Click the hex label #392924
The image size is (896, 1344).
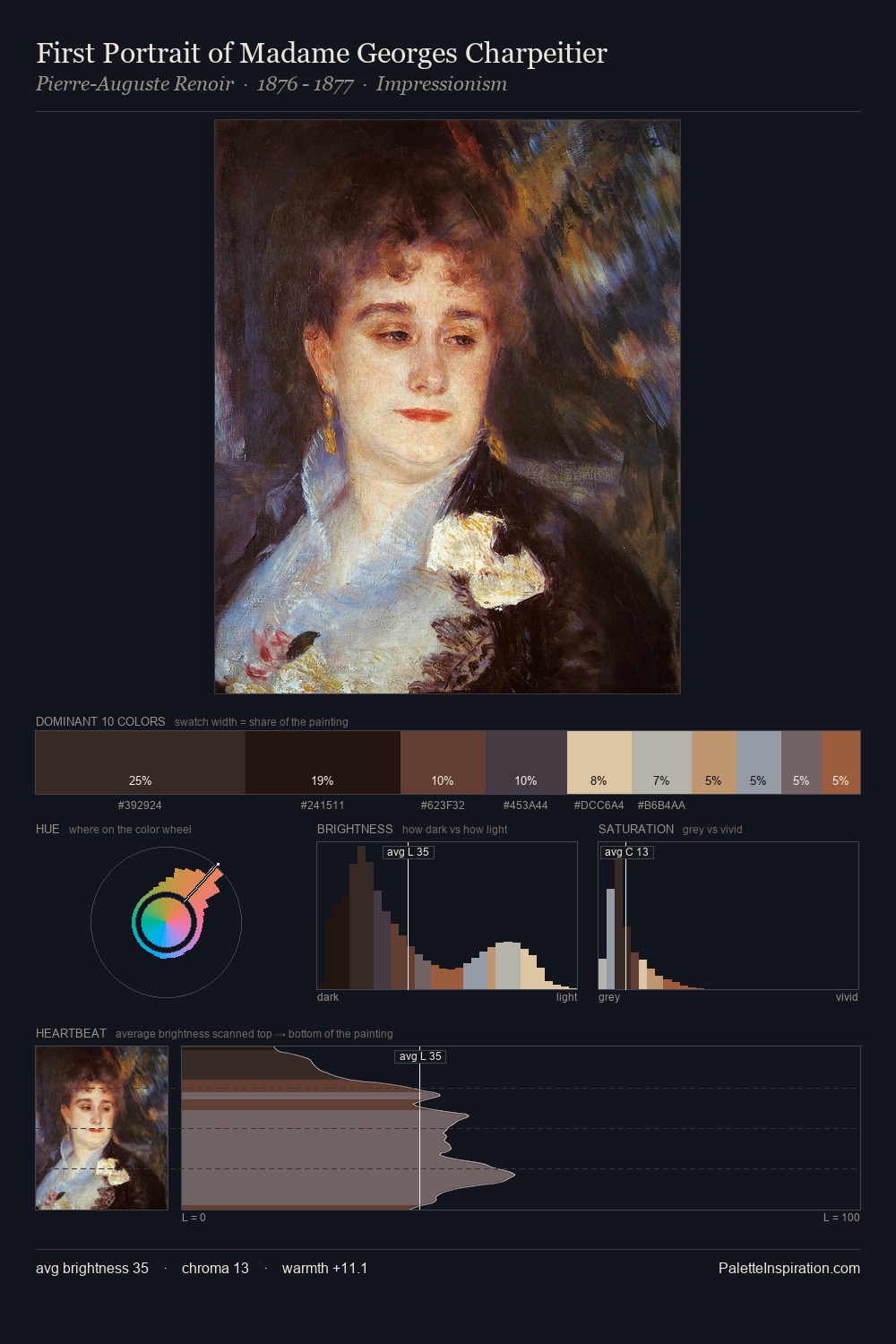click(140, 806)
